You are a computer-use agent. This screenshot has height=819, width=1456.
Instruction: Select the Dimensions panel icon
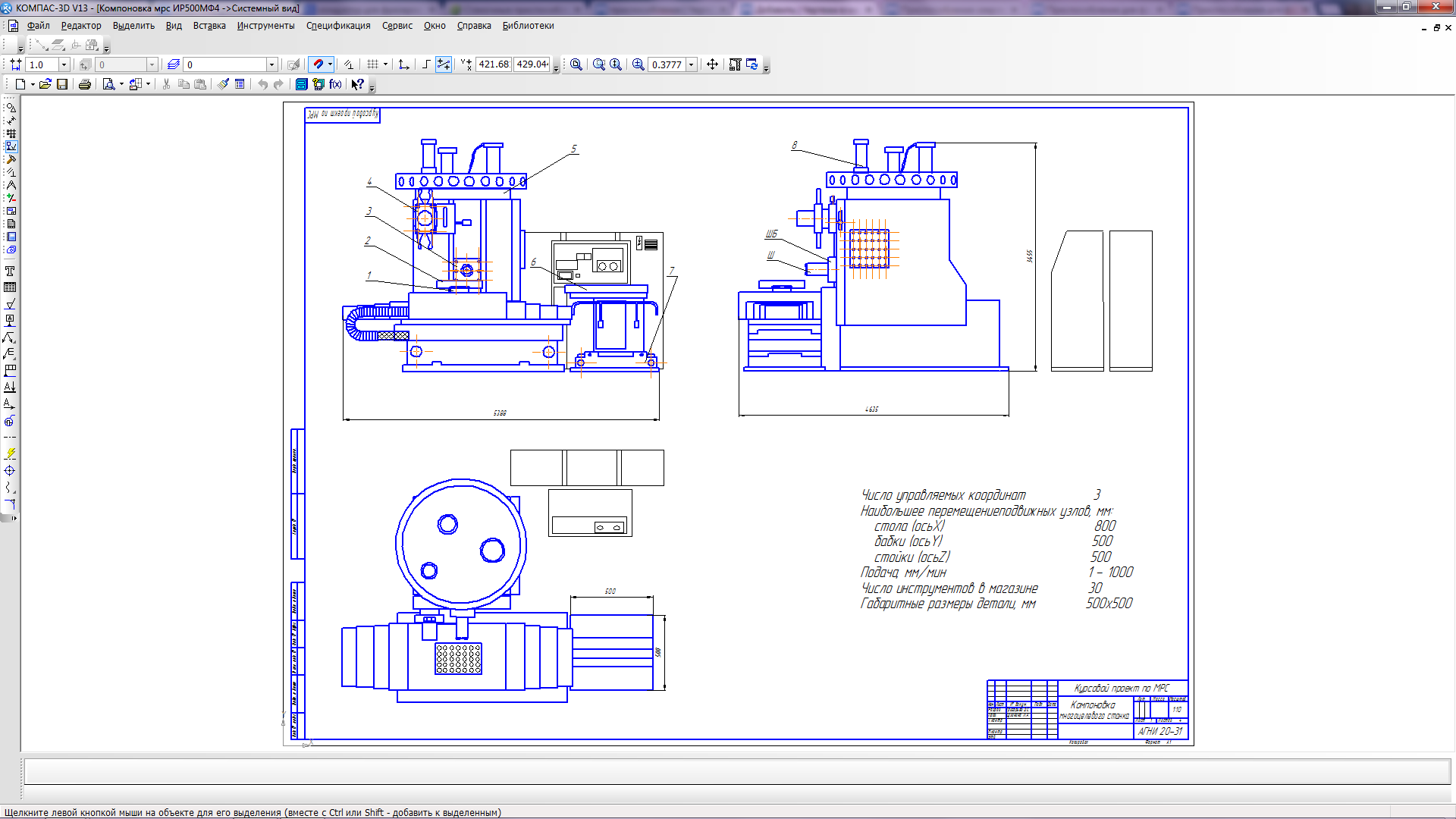click(x=11, y=121)
